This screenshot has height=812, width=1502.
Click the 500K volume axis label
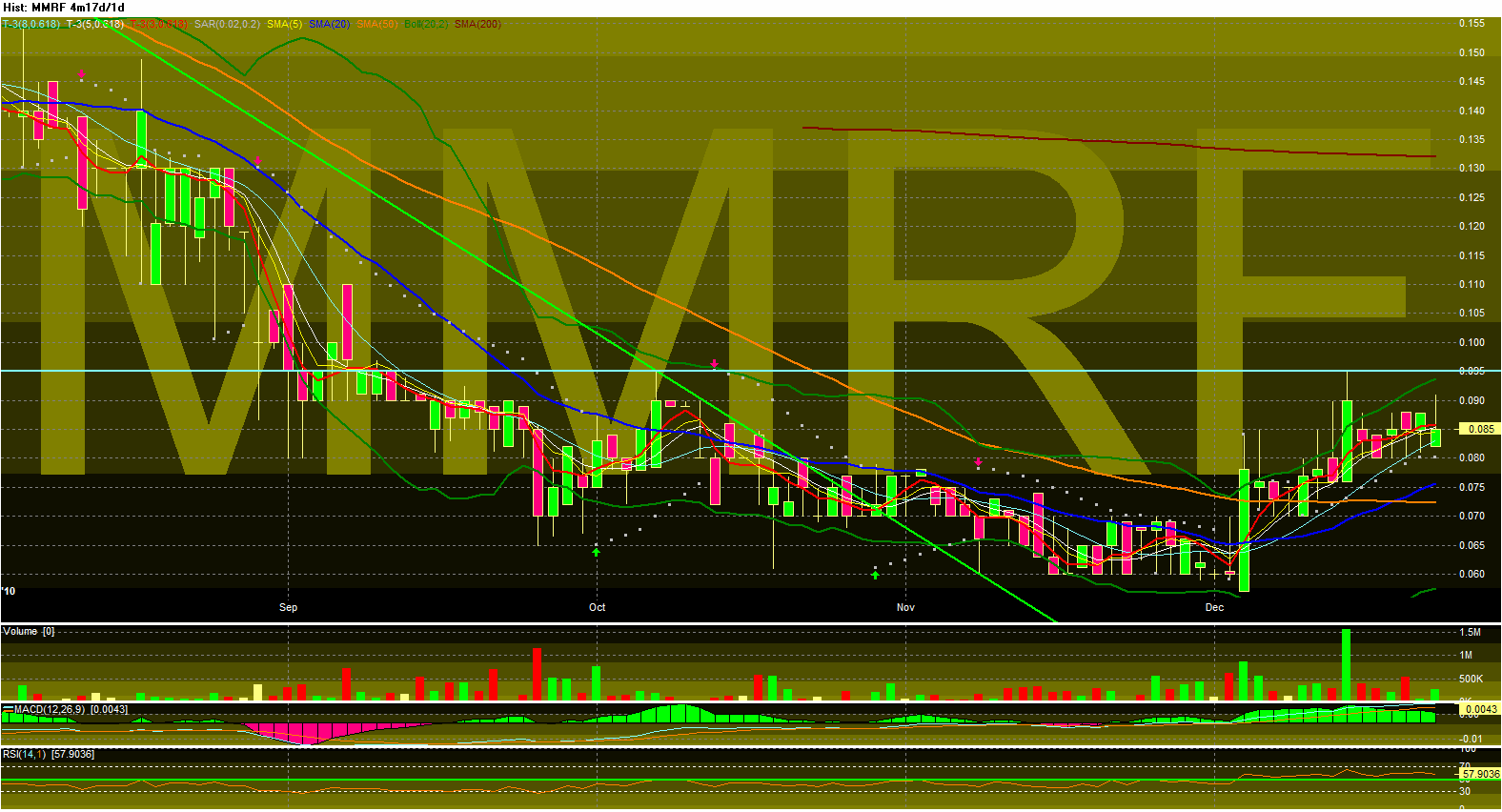(x=1471, y=679)
